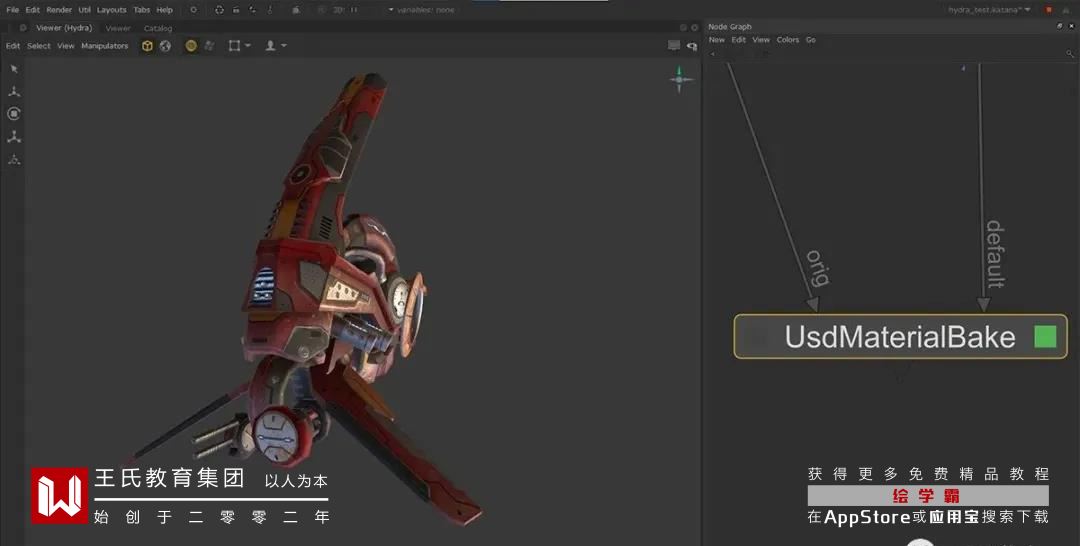Open the Manipulators menu
This screenshot has width=1080, height=546.
coord(105,46)
